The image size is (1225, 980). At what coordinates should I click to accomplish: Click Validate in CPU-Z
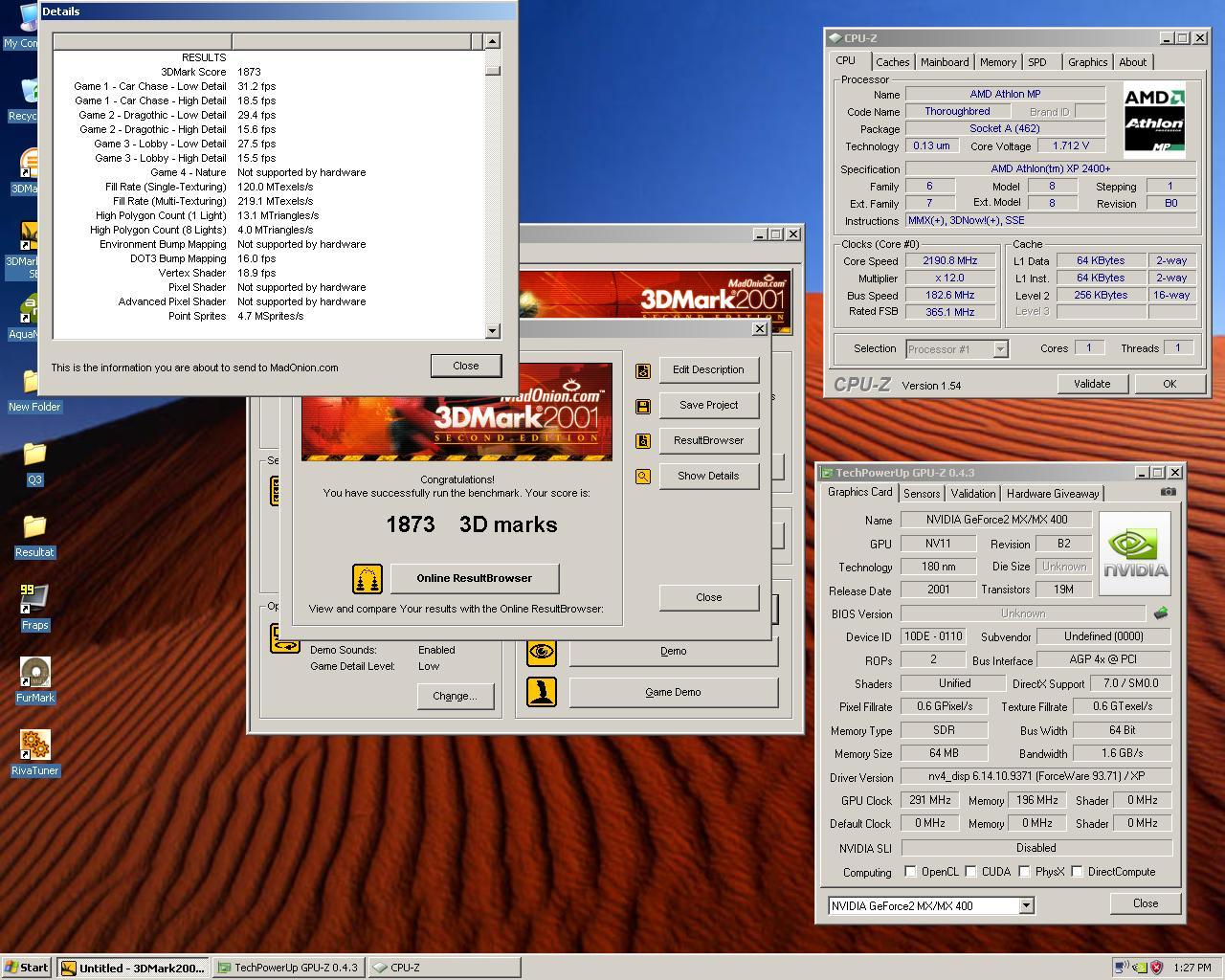point(1092,384)
